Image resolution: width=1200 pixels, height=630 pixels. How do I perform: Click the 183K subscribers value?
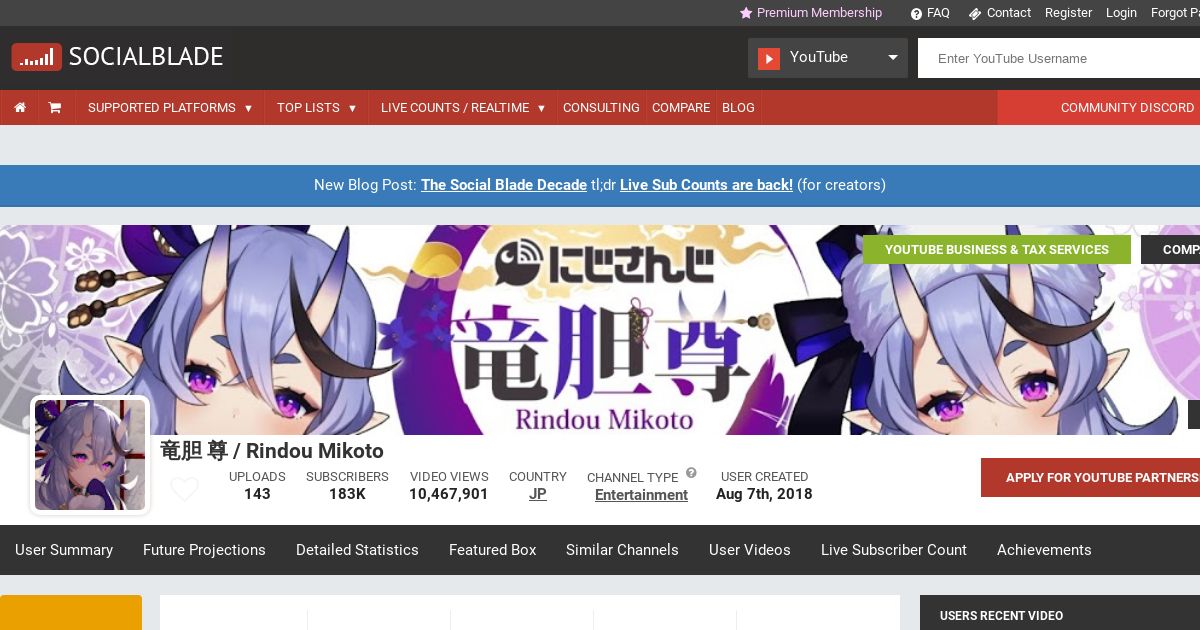[x=347, y=494]
